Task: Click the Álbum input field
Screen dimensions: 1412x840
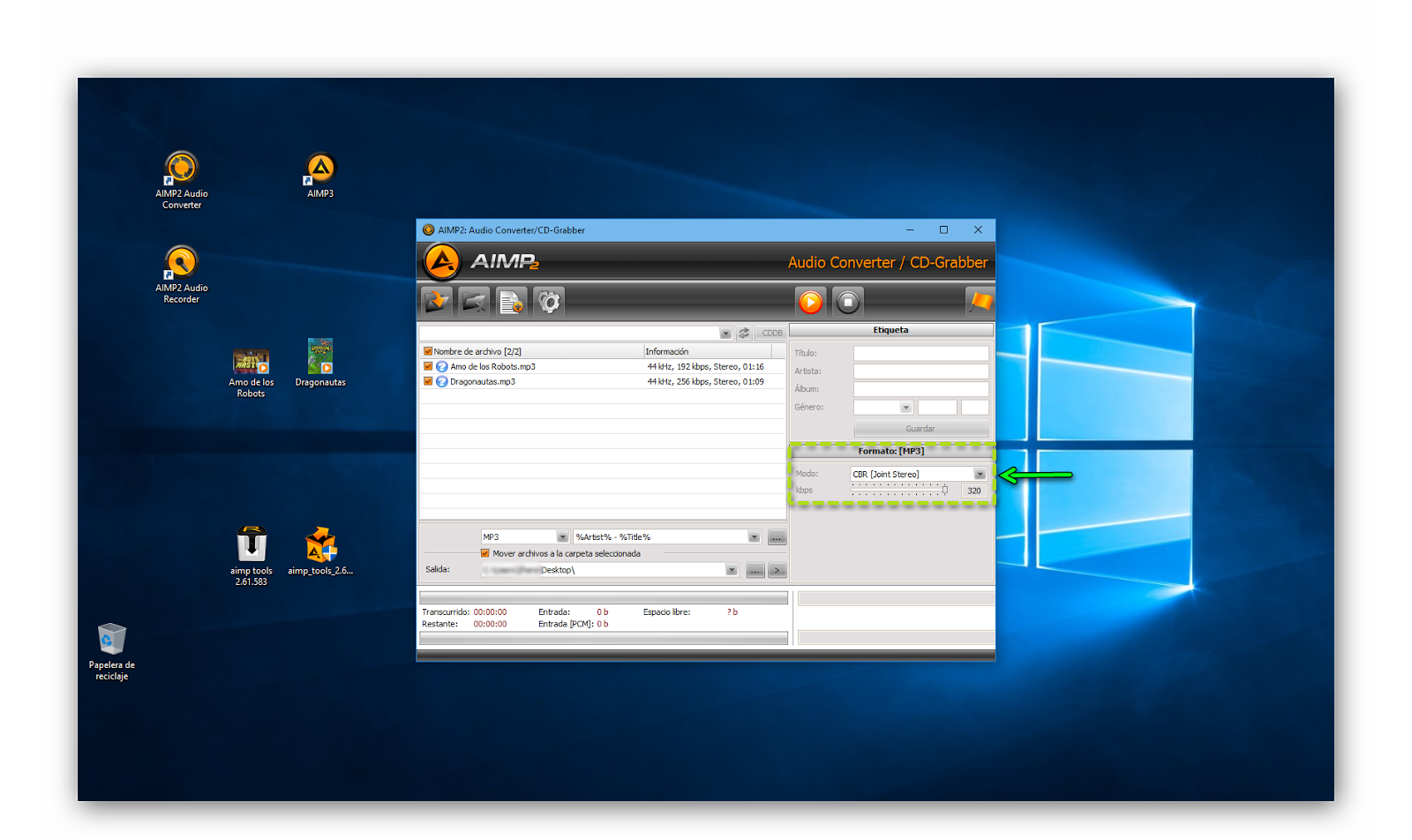Action: [920, 389]
